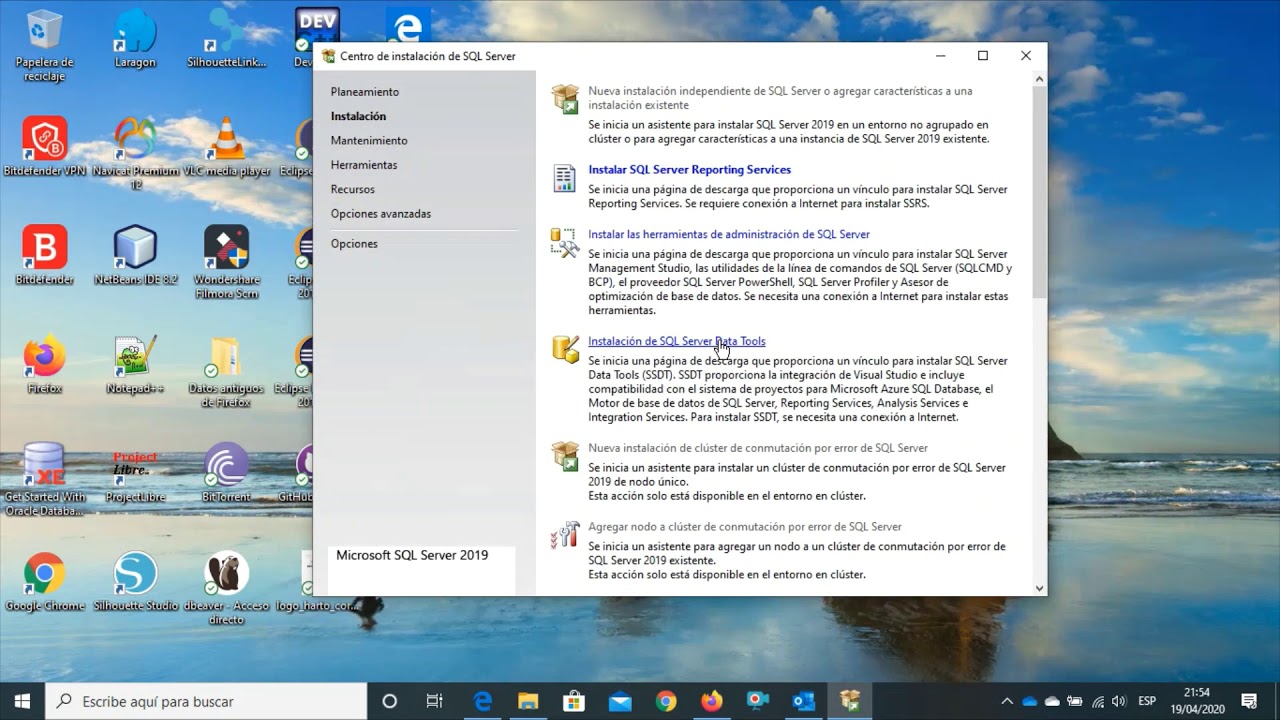
Task: Open Task View on the taskbar
Action: pyautogui.click(x=435, y=701)
